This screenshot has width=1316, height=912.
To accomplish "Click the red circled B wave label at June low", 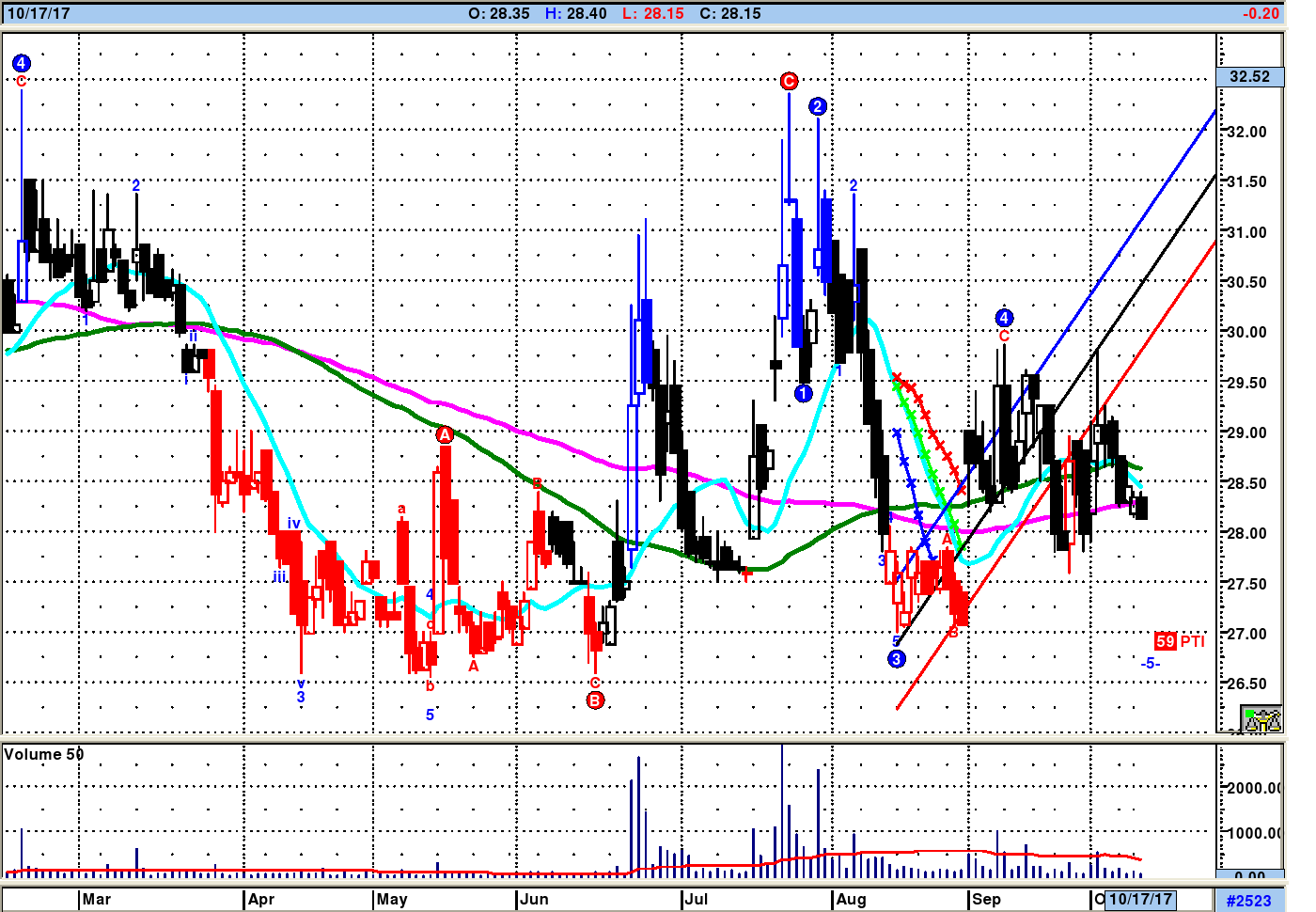I will (x=595, y=700).
